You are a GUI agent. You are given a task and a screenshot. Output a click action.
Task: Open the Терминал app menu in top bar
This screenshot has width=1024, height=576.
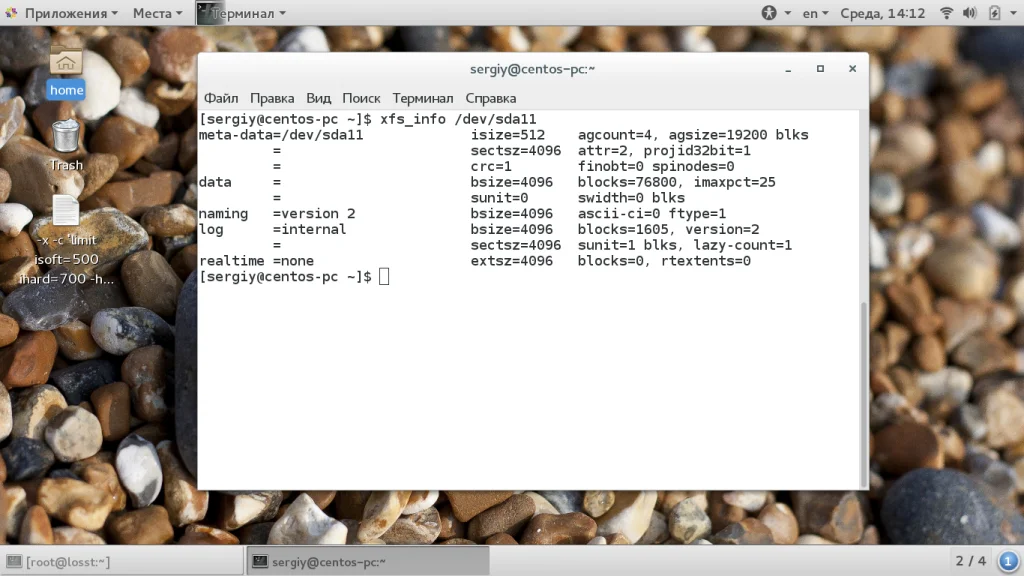tap(242, 13)
